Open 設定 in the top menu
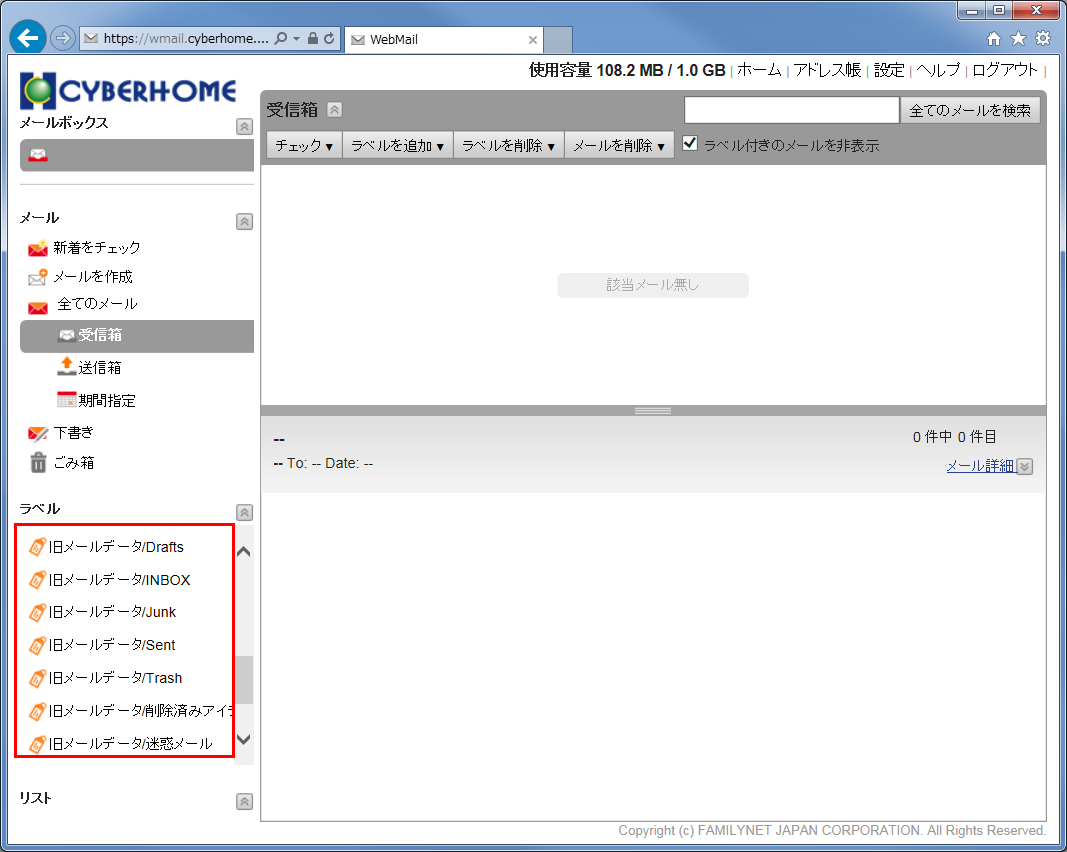 coord(888,70)
